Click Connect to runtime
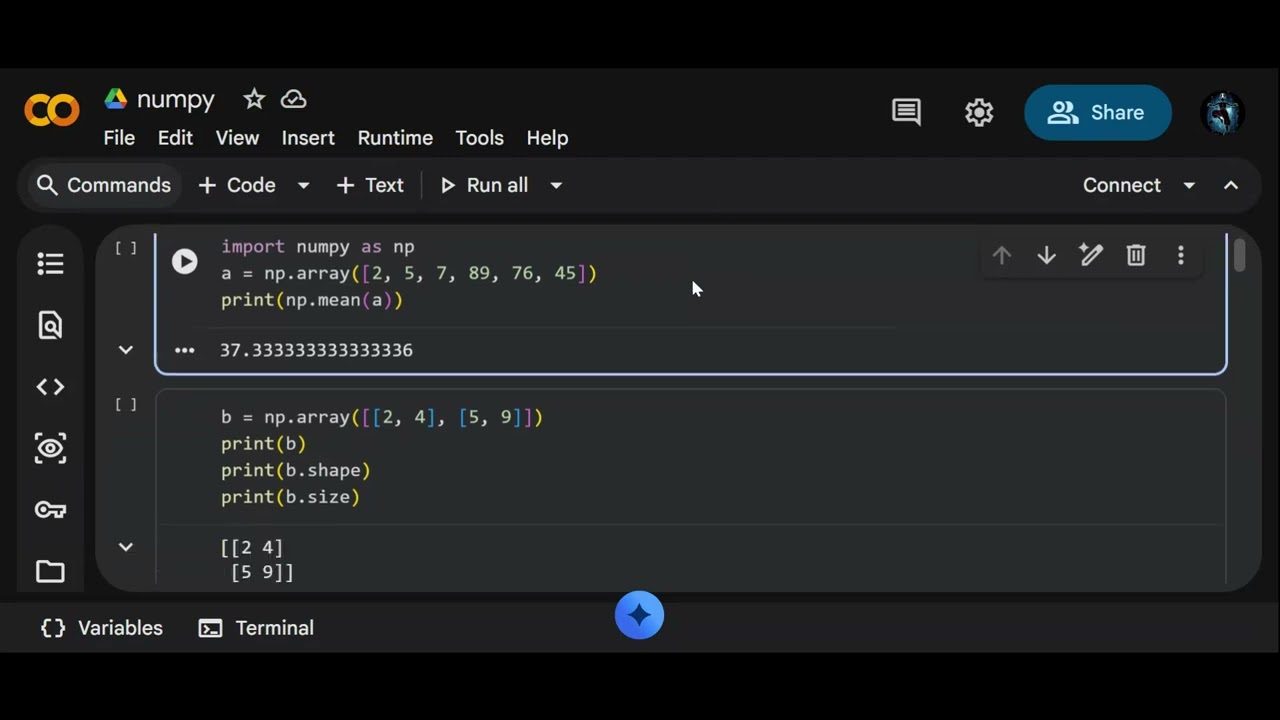Viewport: 1280px width, 720px height. 1122,185
